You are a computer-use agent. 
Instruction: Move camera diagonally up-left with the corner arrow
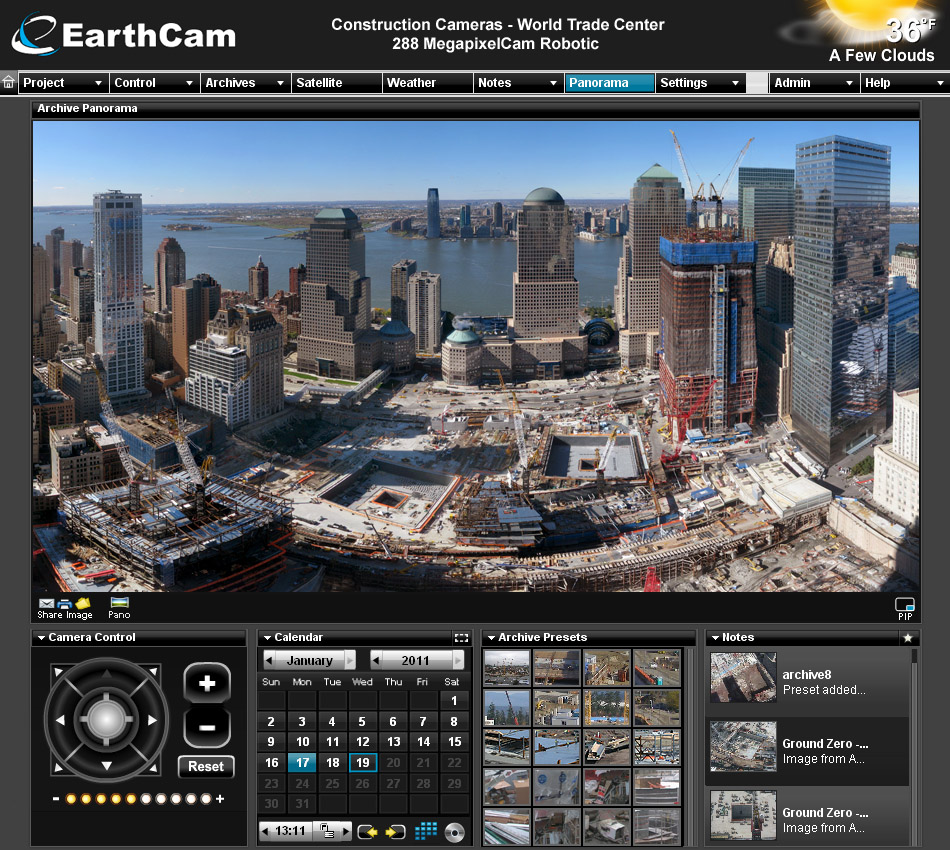[x=58, y=672]
